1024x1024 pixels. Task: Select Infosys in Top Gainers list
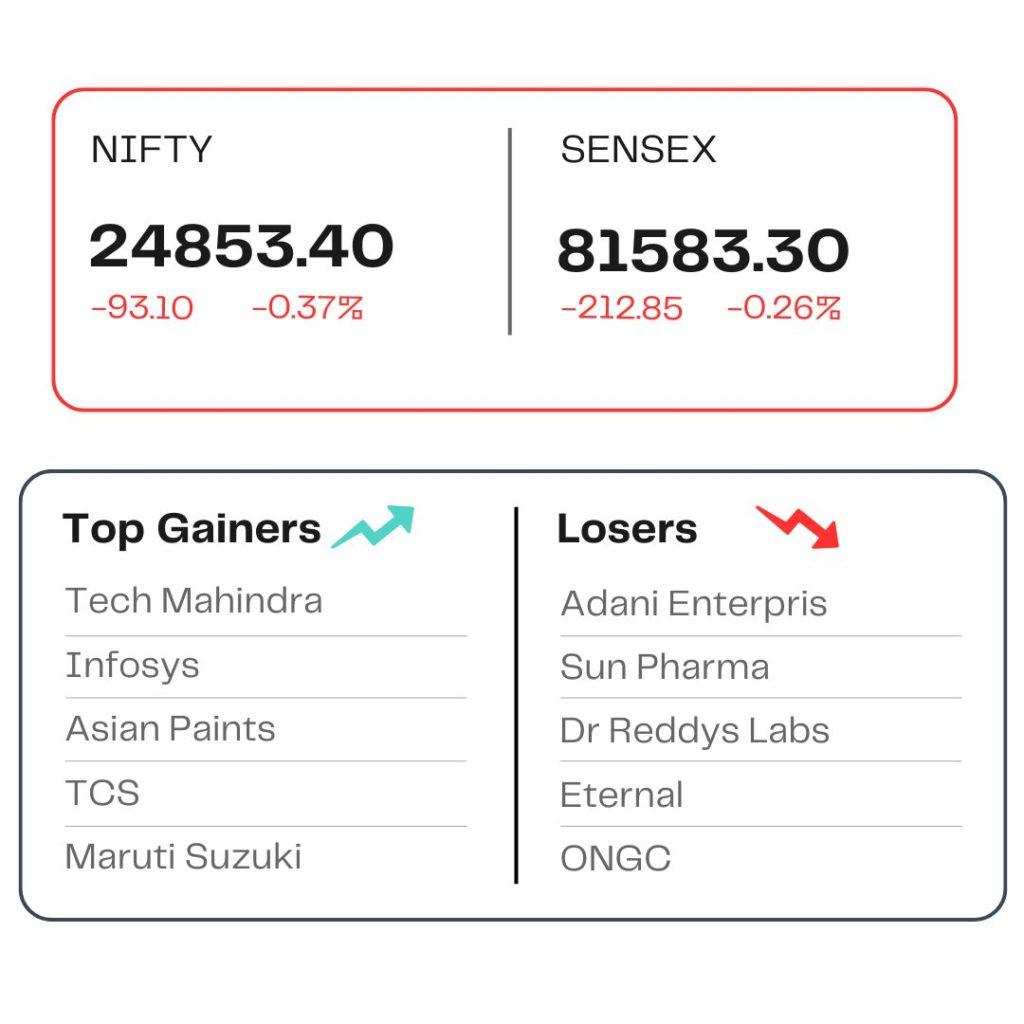click(133, 666)
